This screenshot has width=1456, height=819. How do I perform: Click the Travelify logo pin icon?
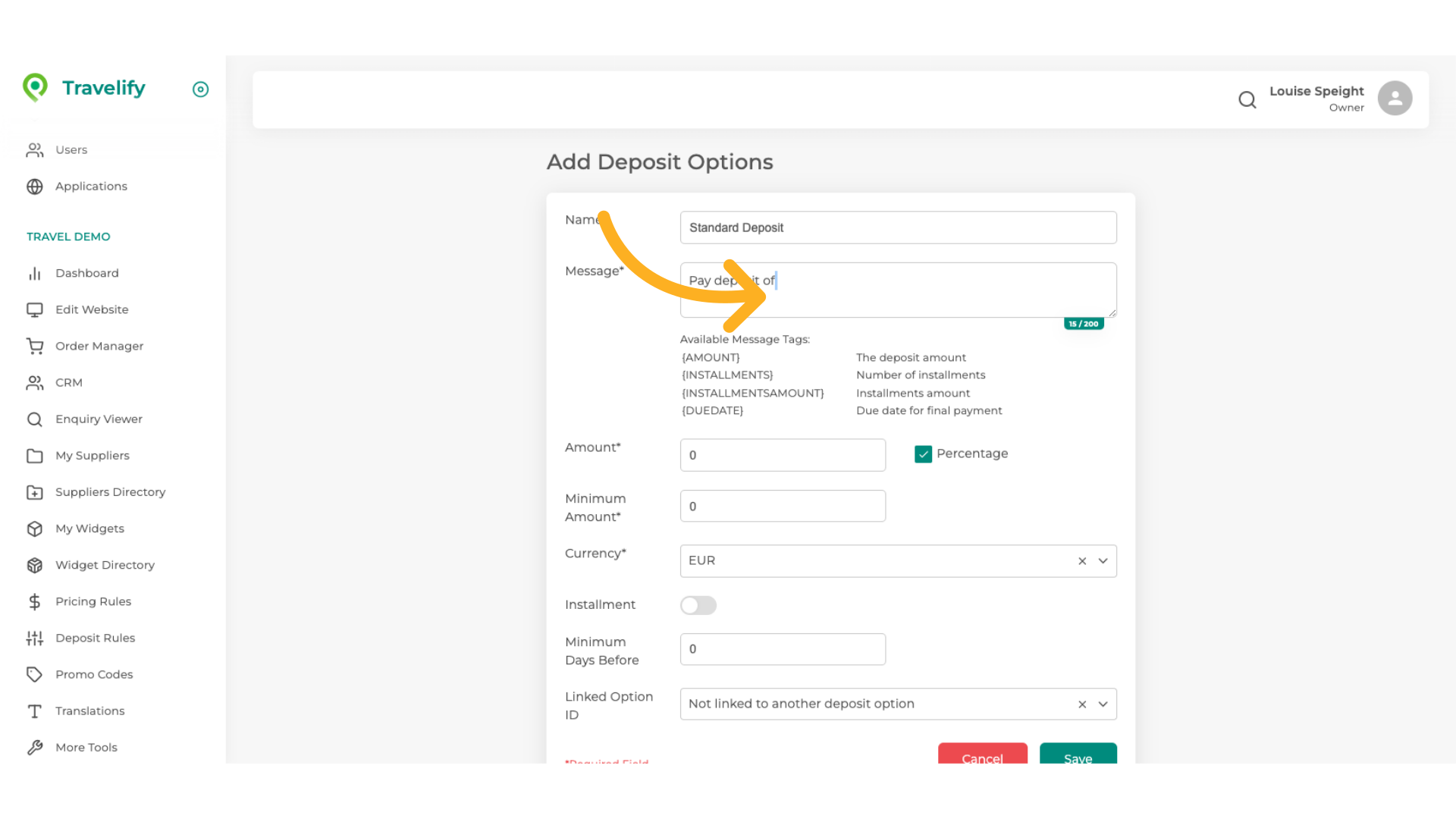click(x=36, y=87)
